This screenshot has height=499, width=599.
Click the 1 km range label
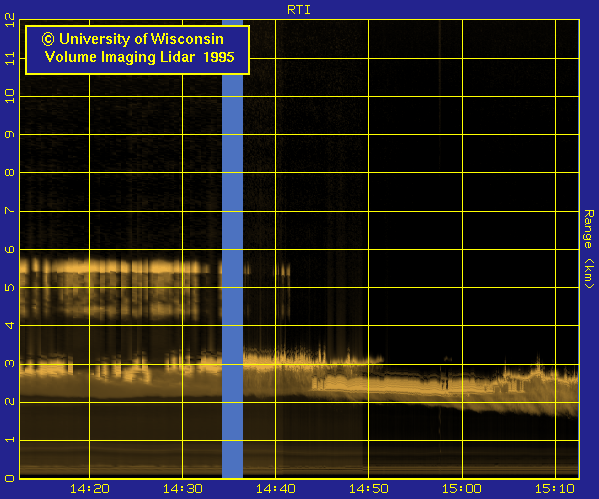(10, 440)
